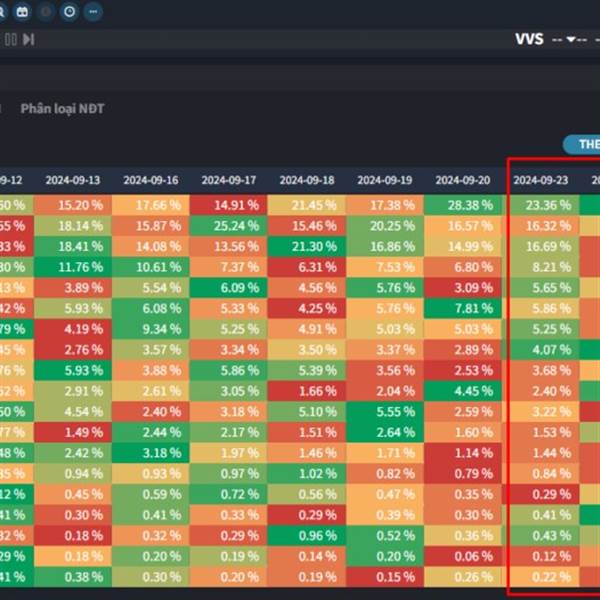Click the 1.66 % cell
The image size is (600, 600).
[x=307, y=391]
